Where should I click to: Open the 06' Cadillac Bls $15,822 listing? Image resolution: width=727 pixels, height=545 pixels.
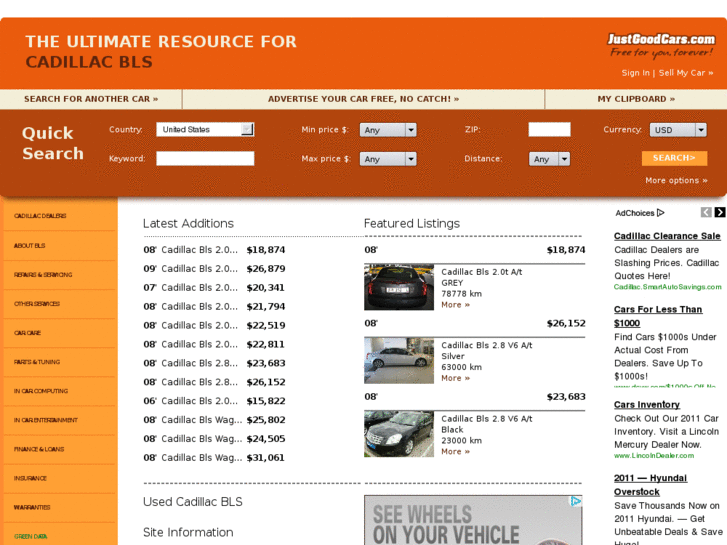coord(214,401)
